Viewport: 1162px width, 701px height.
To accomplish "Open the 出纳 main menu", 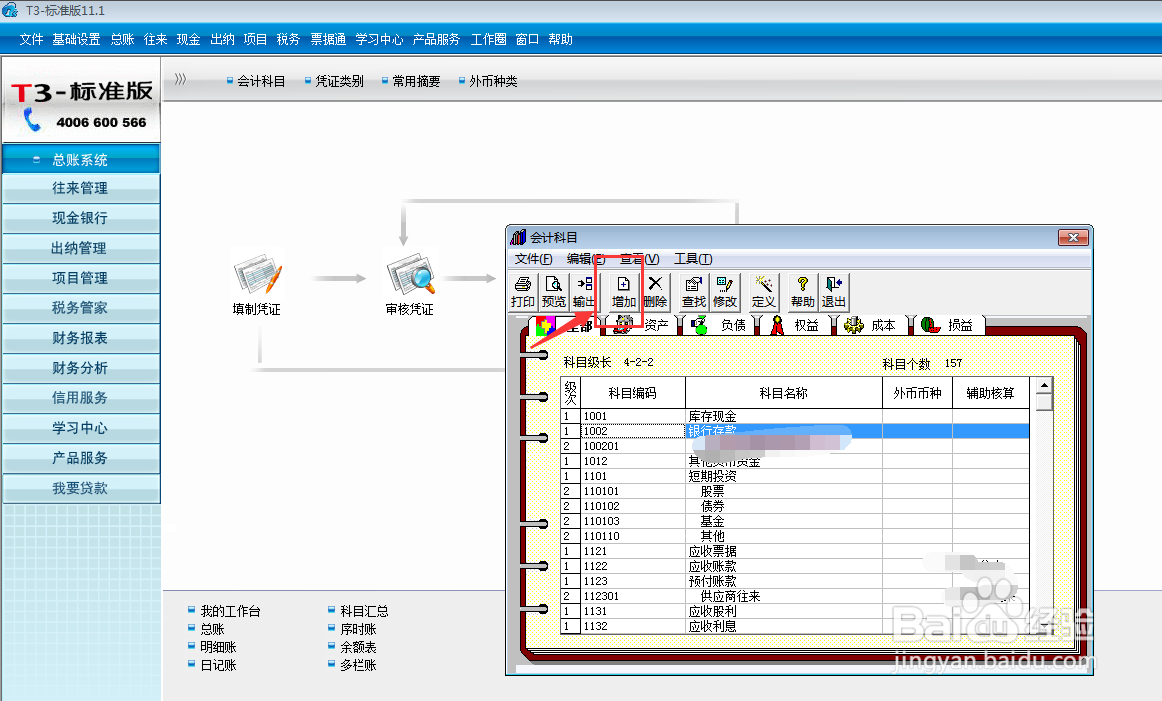I will pyautogui.click(x=222, y=39).
